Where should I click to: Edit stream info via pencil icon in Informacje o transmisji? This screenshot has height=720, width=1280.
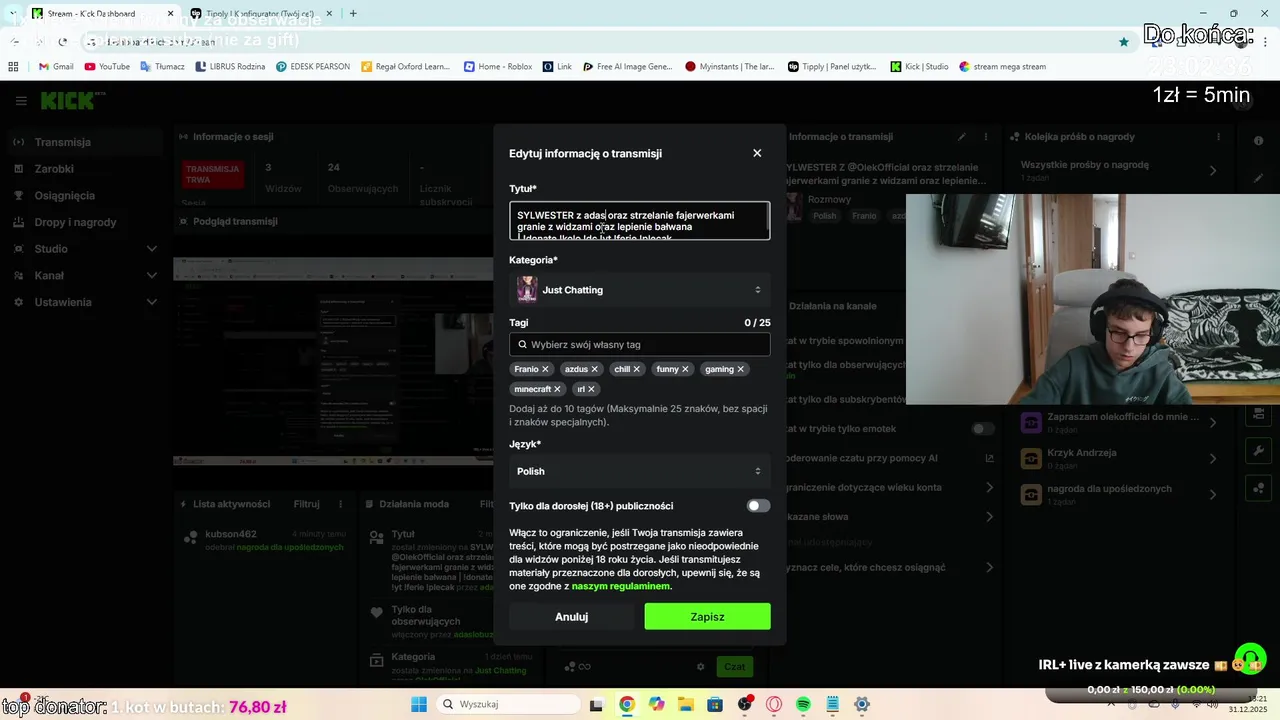click(962, 137)
